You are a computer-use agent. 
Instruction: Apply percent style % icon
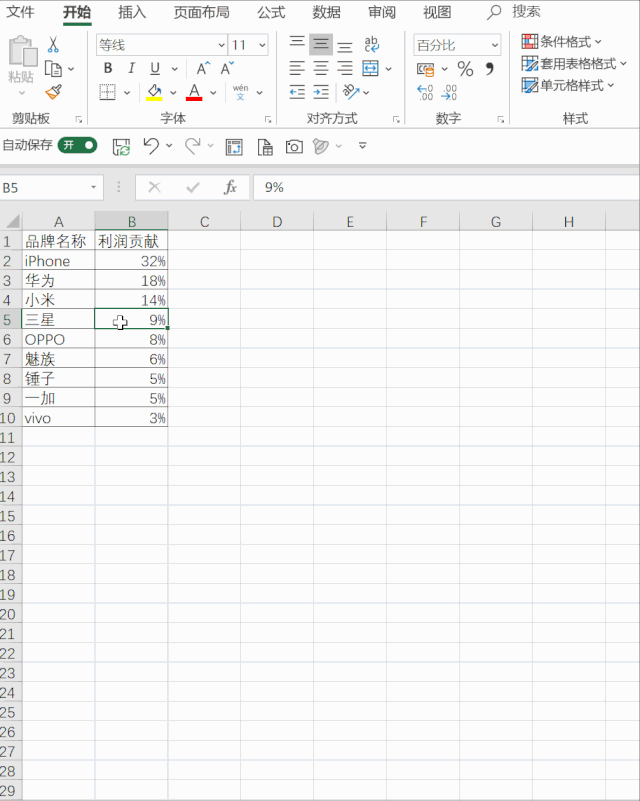[x=465, y=69]
